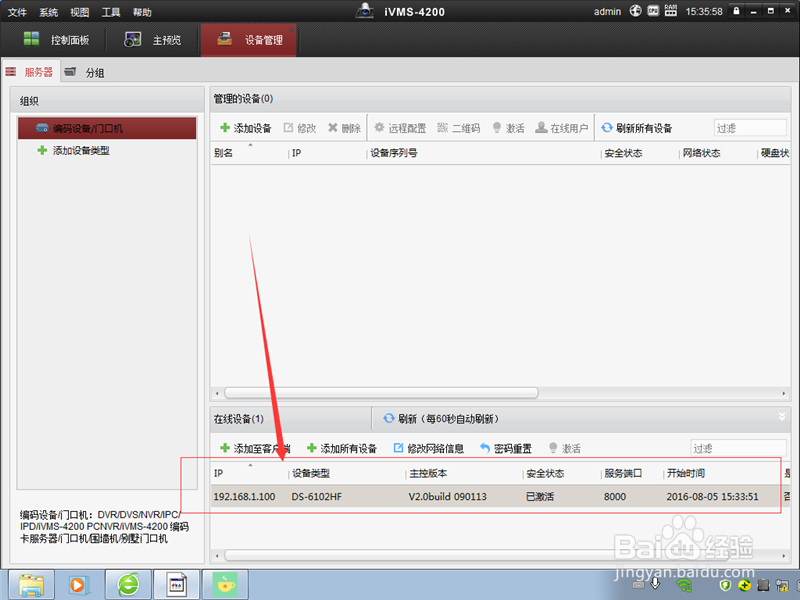Open the 工具 menu
800x600 pixels.
111,12
